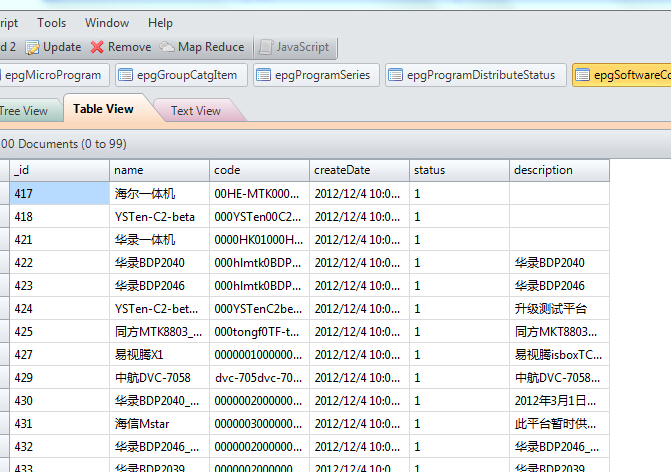Click the Remove toolbar button
671x472 pixels.
coord(121,47)
